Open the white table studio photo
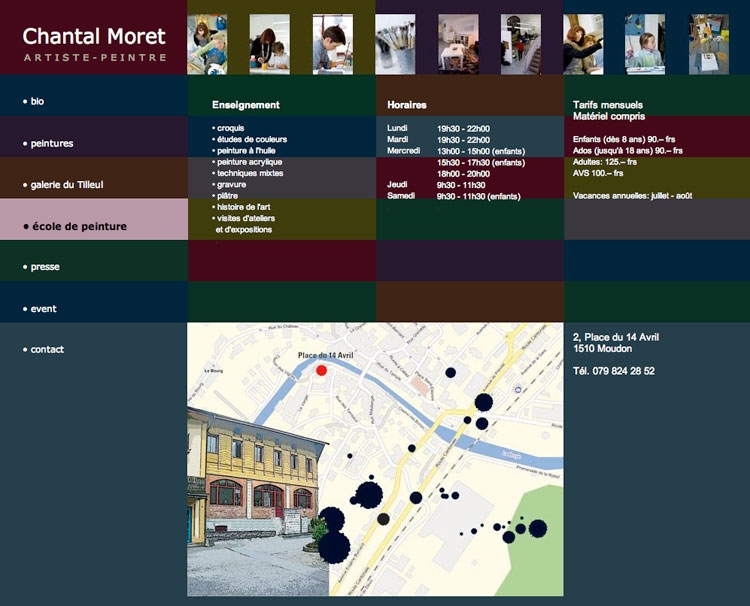 click(457, 44)
